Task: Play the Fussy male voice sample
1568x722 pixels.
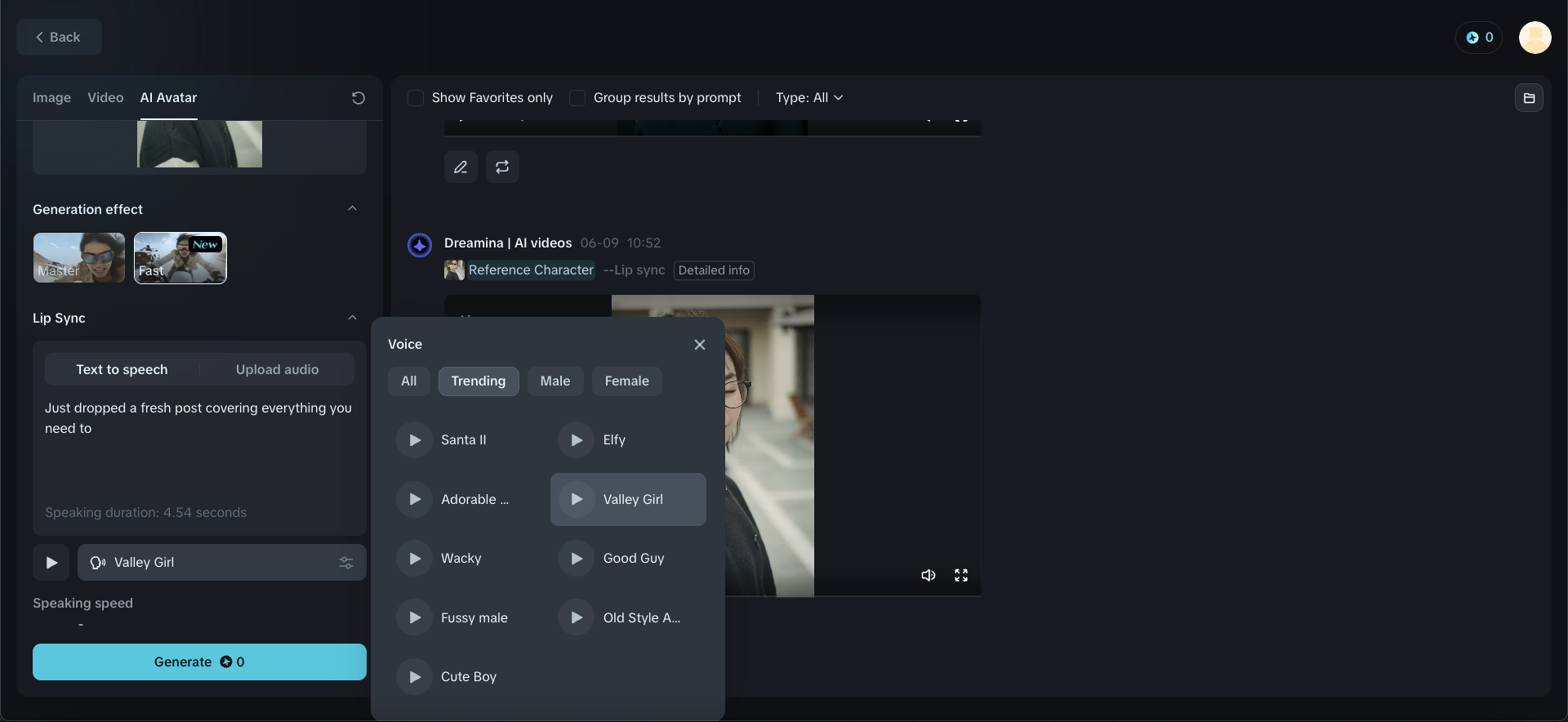Action: [x=415, y=618]
